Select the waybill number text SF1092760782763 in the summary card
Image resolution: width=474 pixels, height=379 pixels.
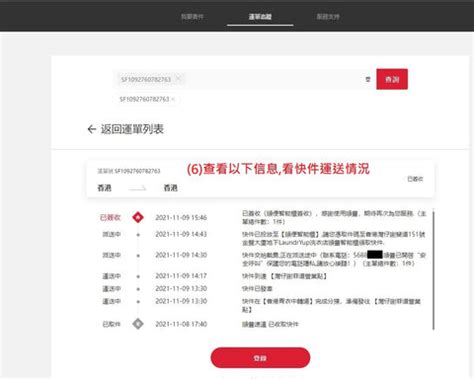click(x=137, y=171)
